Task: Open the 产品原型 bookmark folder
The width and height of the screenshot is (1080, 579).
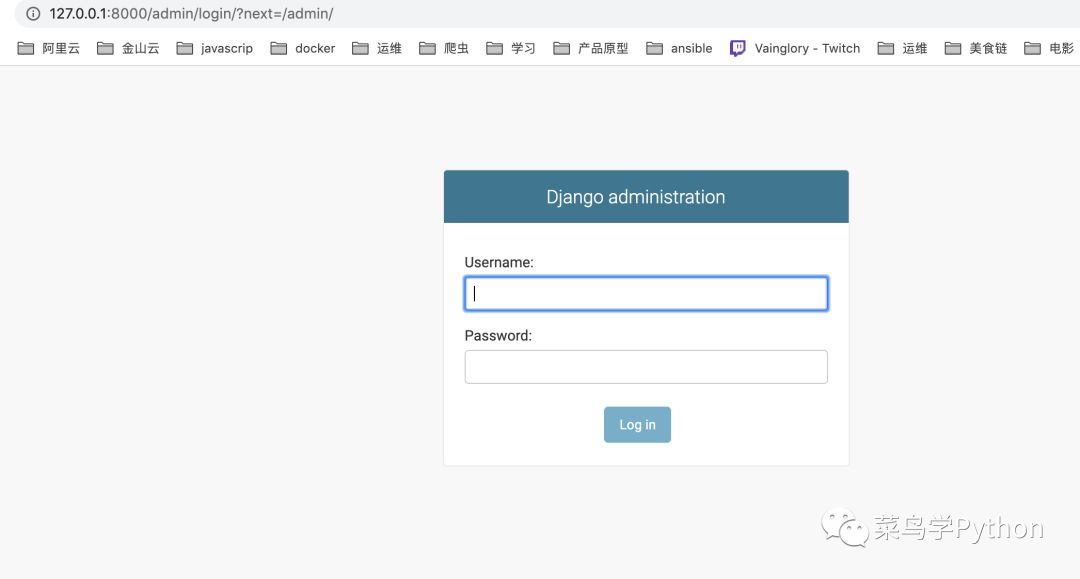Action: (x=590, y=48)
